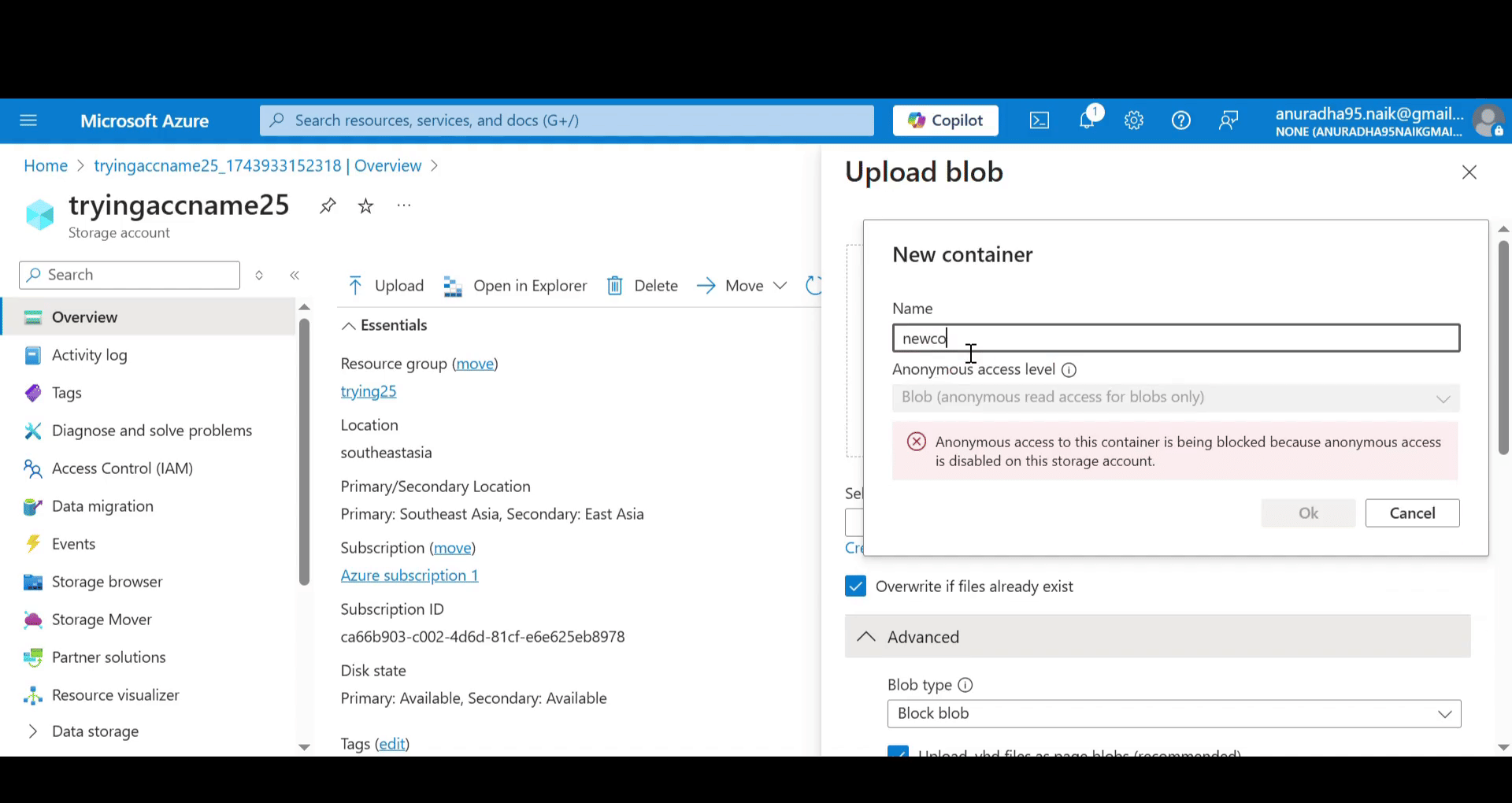Select the Subscription ID value text
Screen dimensions: 1512x803
point(483,637)
